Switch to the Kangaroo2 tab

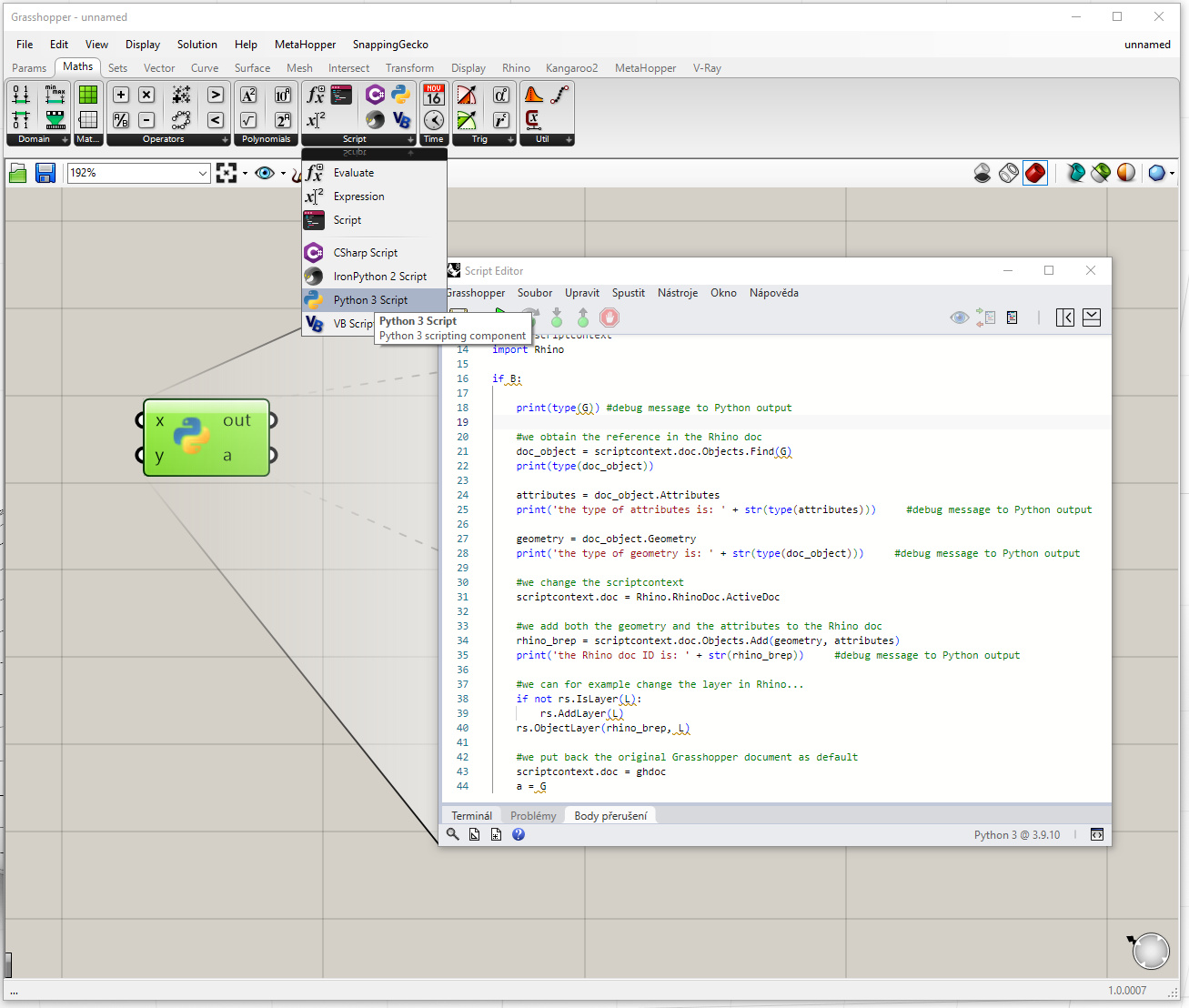tap(571, 68)
